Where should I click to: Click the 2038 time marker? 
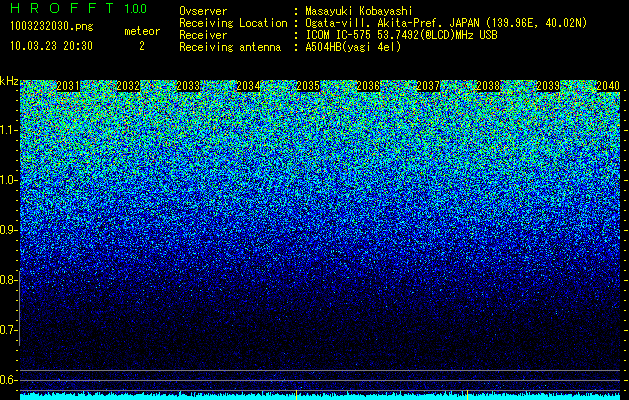pos(488,86)
